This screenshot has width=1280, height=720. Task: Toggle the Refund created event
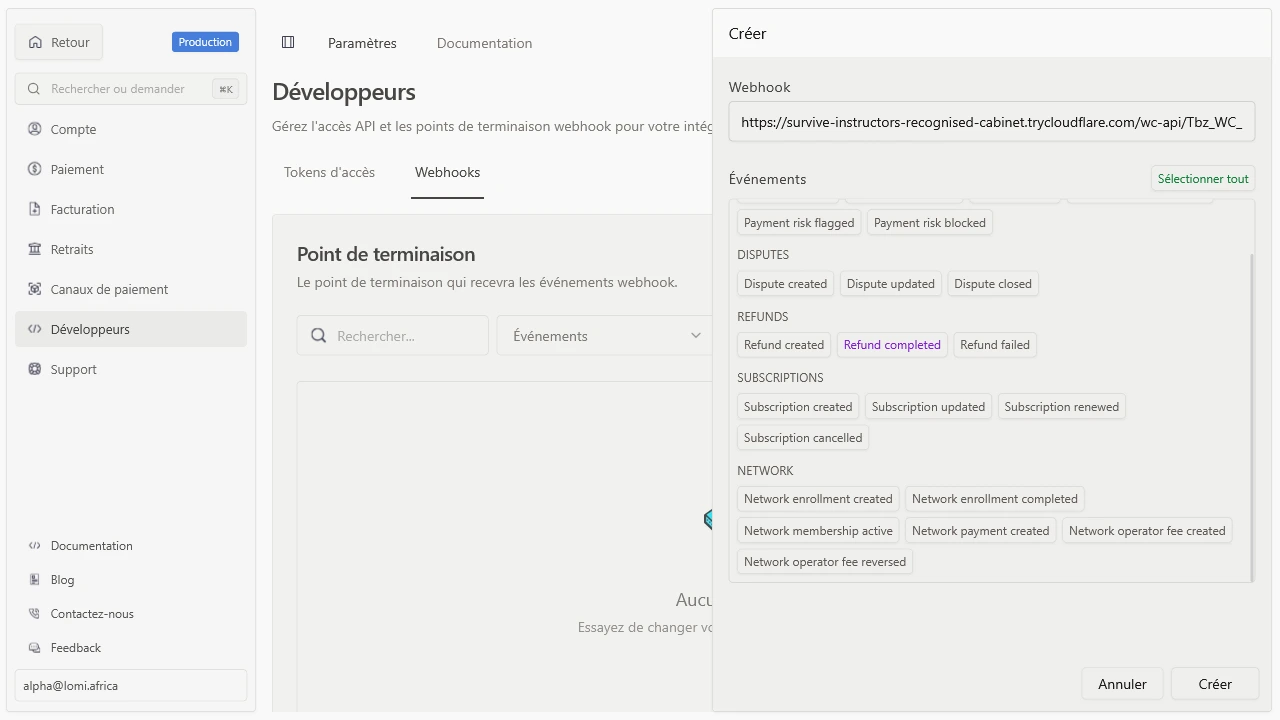[x=784, y=345]
